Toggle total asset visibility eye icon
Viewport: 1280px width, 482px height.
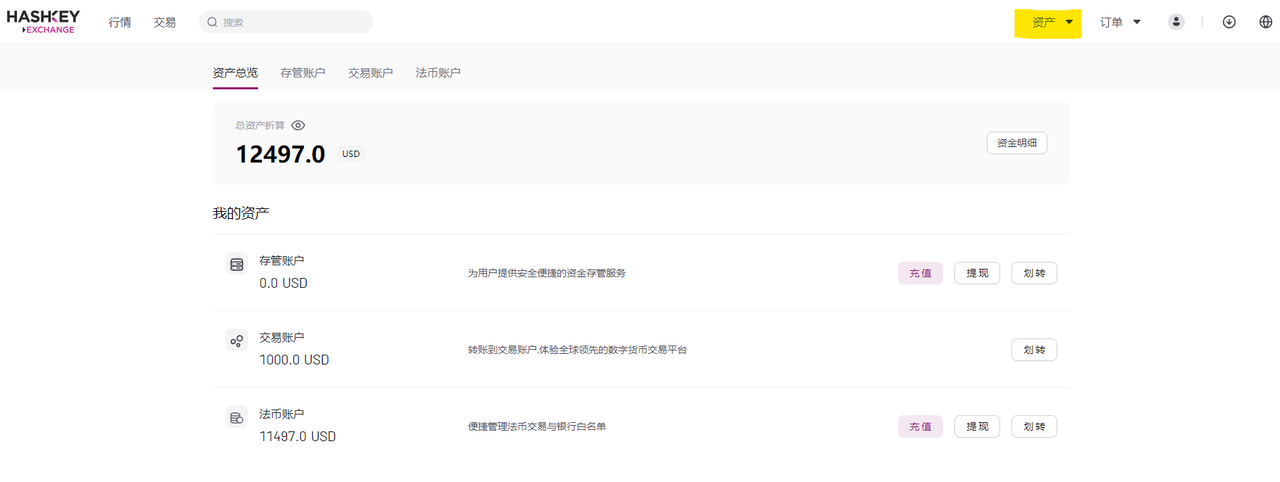click(x=298, y=126)
